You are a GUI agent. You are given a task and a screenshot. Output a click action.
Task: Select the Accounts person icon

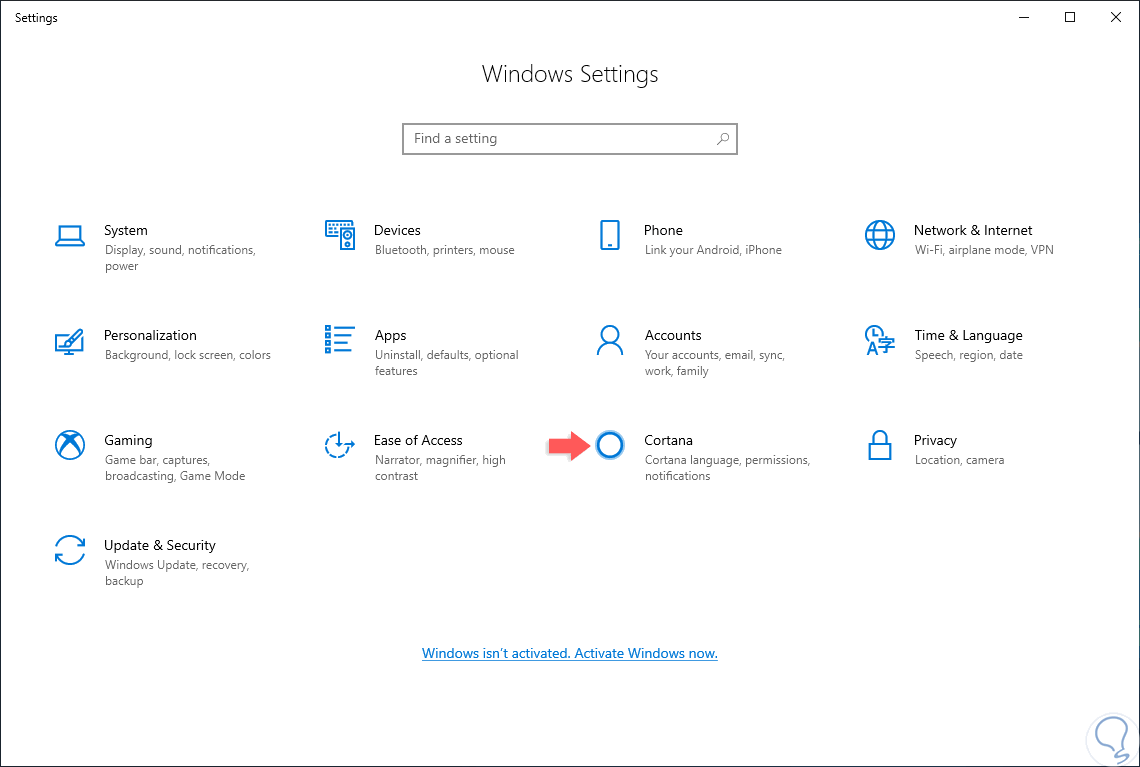[609, 340]
